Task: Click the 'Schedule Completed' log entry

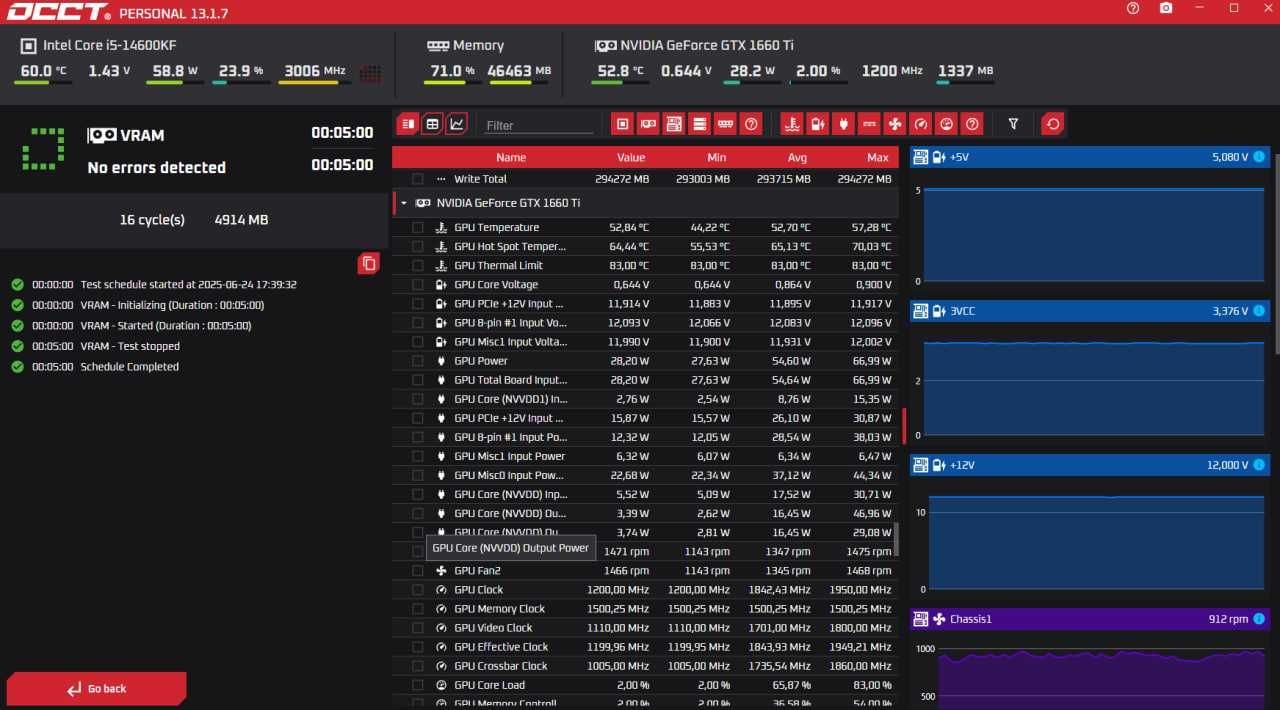Action: pos(130,367)
